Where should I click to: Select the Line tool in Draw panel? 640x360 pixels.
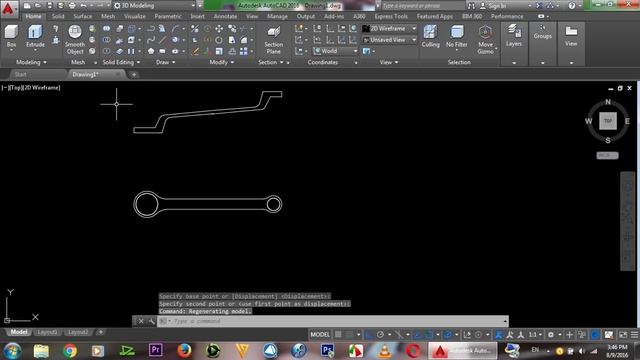(x=162, y=40)
